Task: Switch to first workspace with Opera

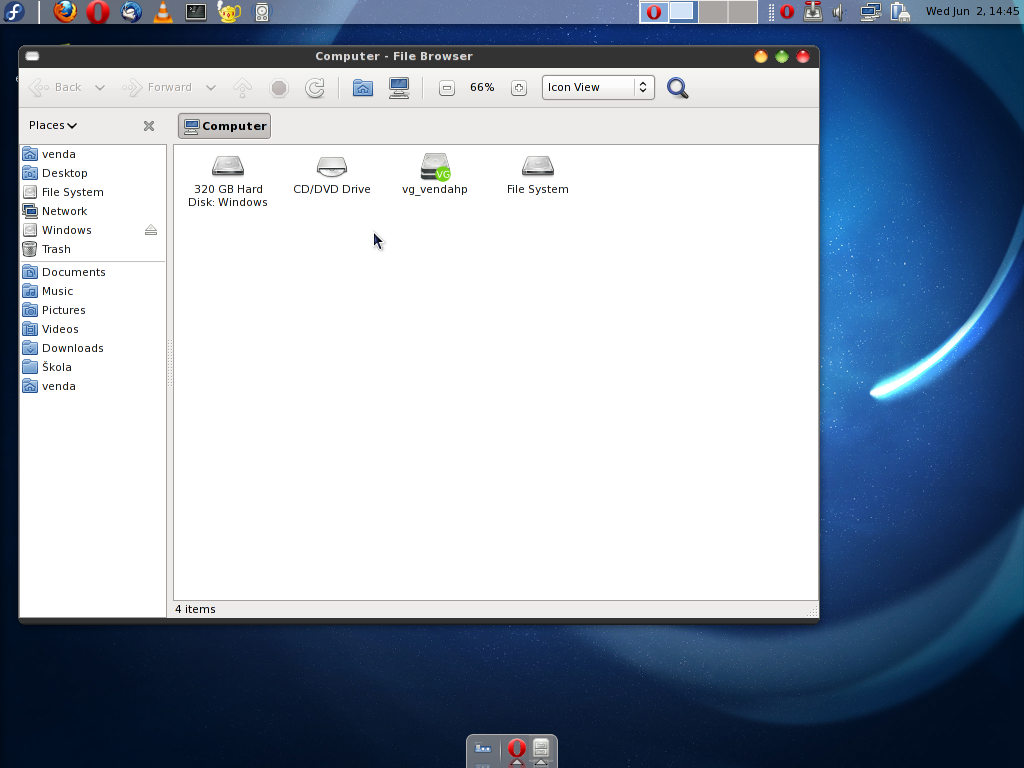Action: point(654,12)
